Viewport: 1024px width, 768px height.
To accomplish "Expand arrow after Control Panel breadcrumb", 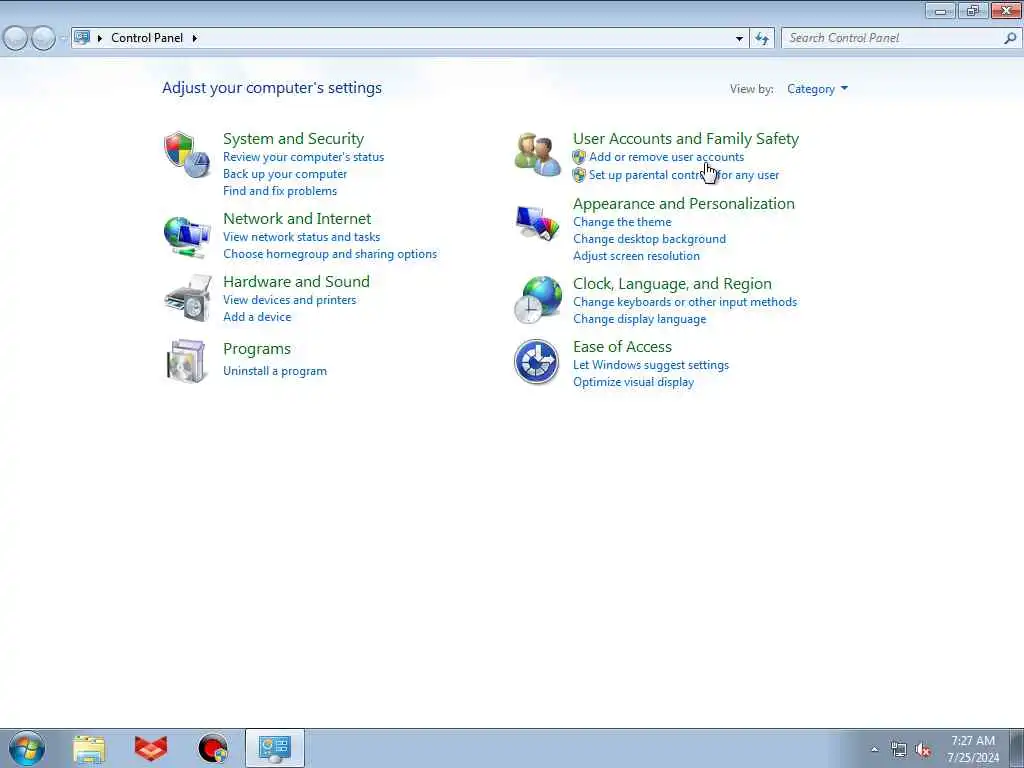I will tap(195, 38).
